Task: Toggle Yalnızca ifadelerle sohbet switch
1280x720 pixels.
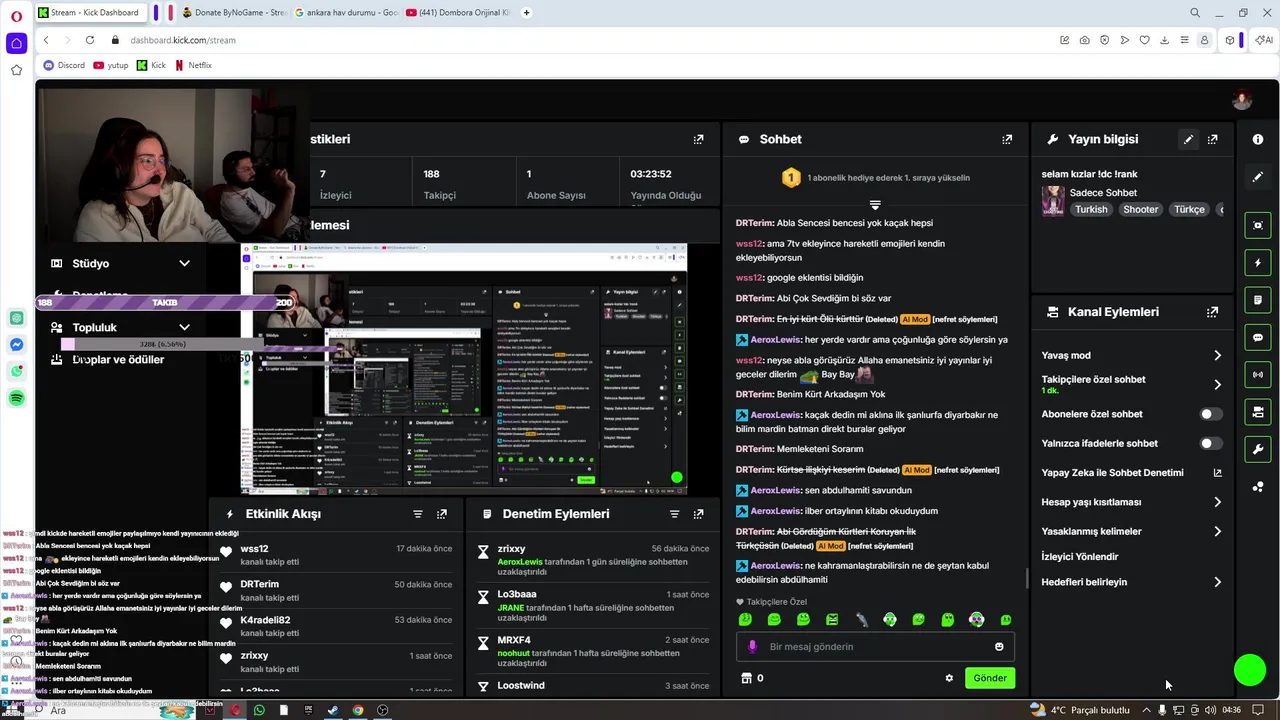Action: tap(1210, 443)
